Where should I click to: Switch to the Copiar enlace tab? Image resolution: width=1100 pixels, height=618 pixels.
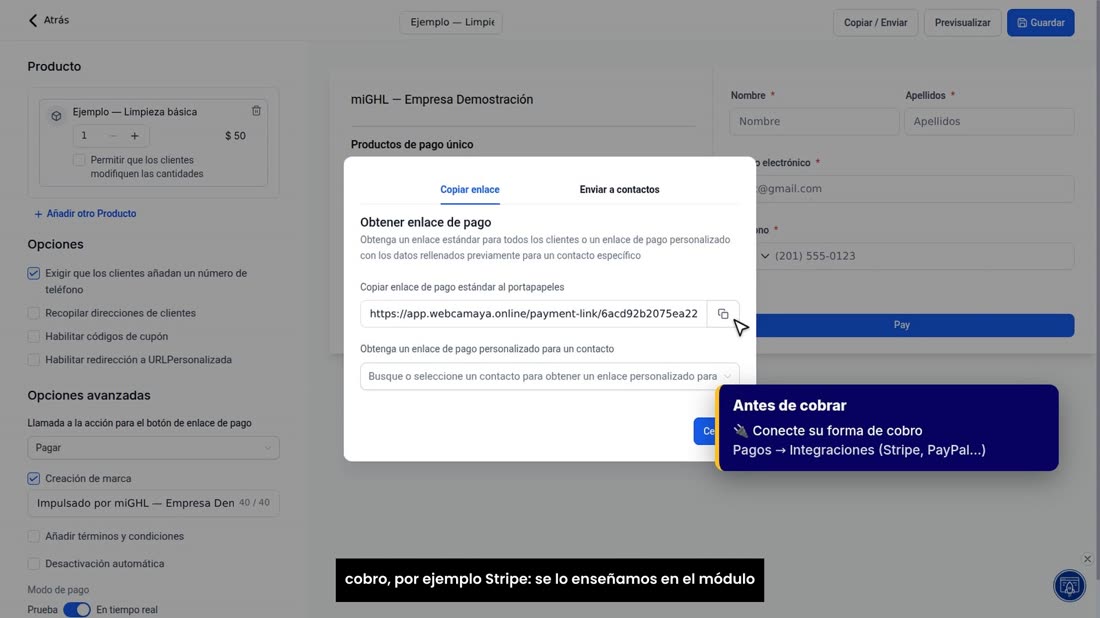469,189
